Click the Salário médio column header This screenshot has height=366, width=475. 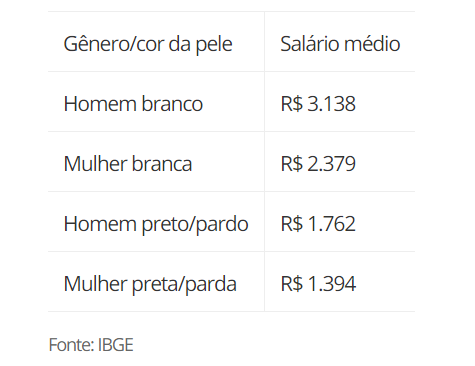(340, 44)
